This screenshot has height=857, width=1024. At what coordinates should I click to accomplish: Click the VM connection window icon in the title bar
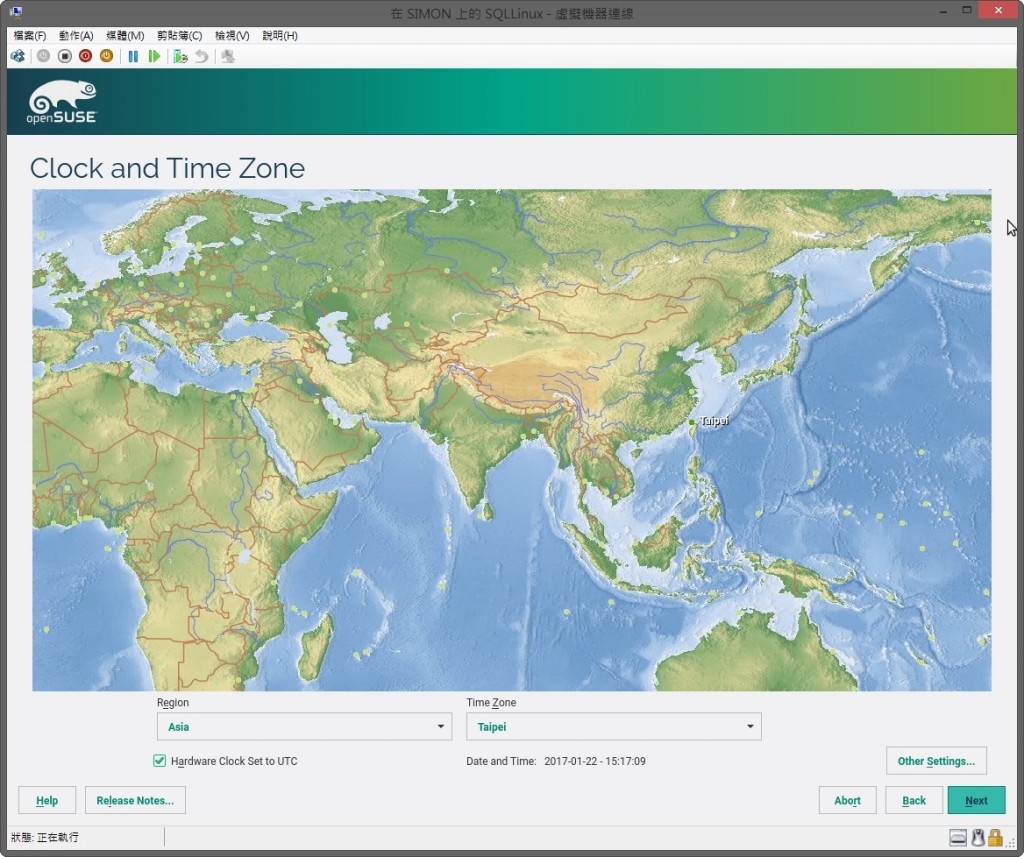[17, 12]
